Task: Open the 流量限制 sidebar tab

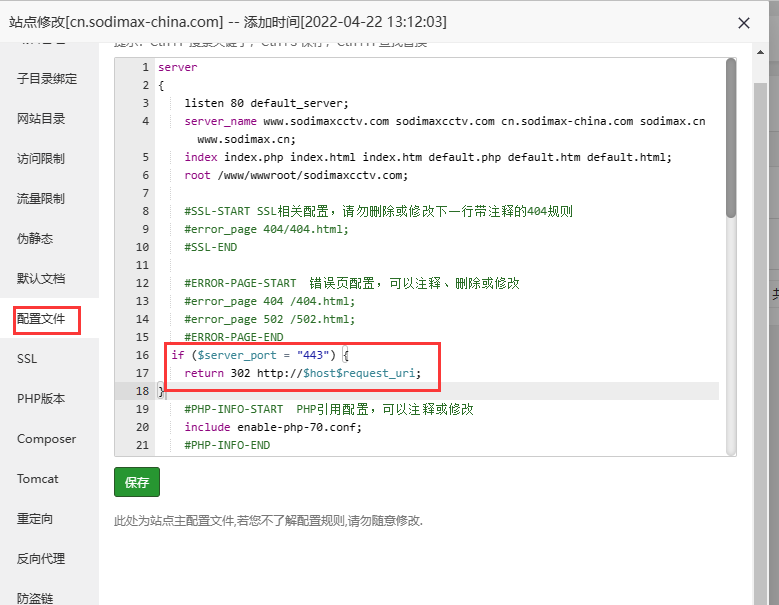Action: (x=41, y=199)
